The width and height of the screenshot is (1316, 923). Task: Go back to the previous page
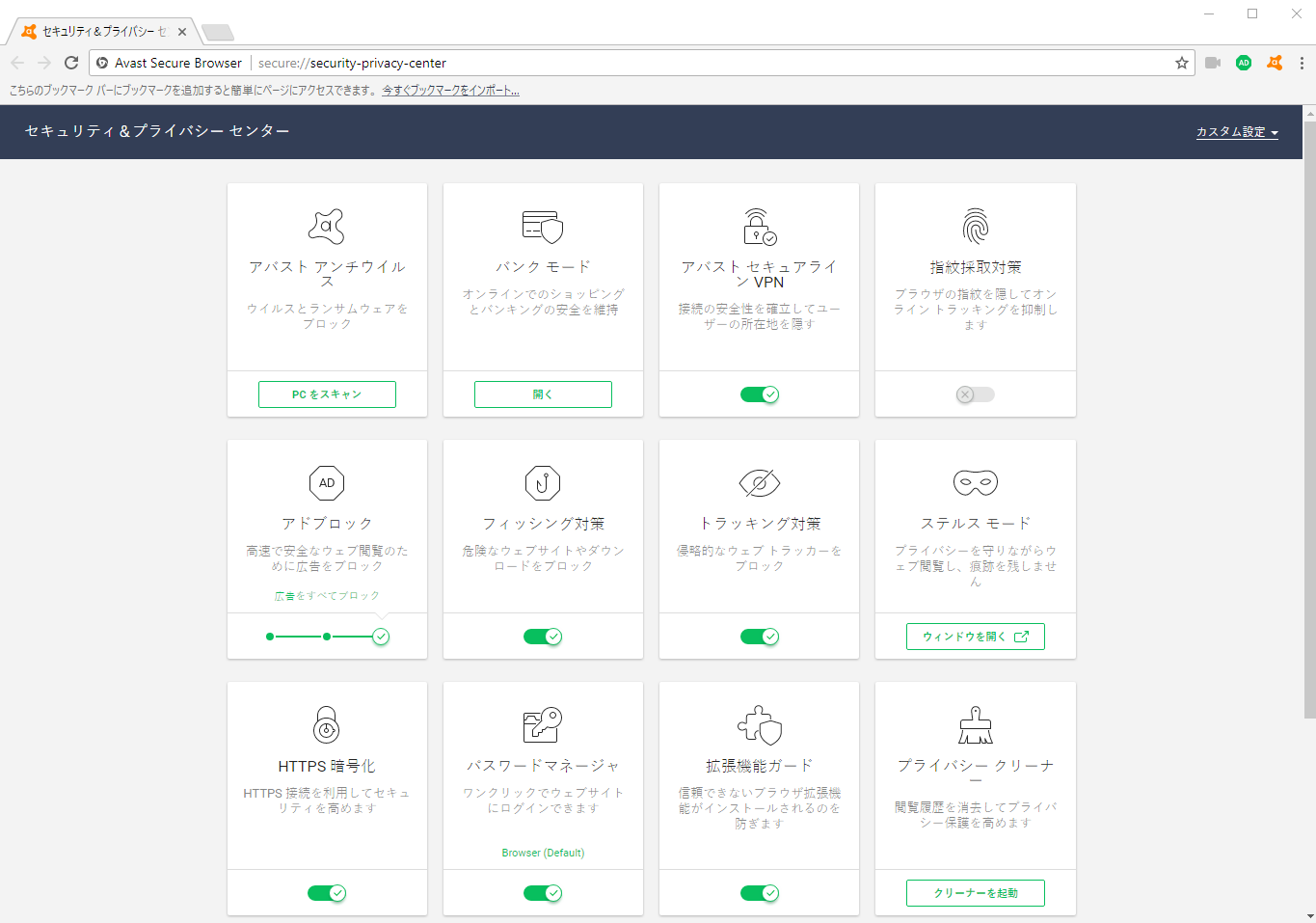(17, 63)
